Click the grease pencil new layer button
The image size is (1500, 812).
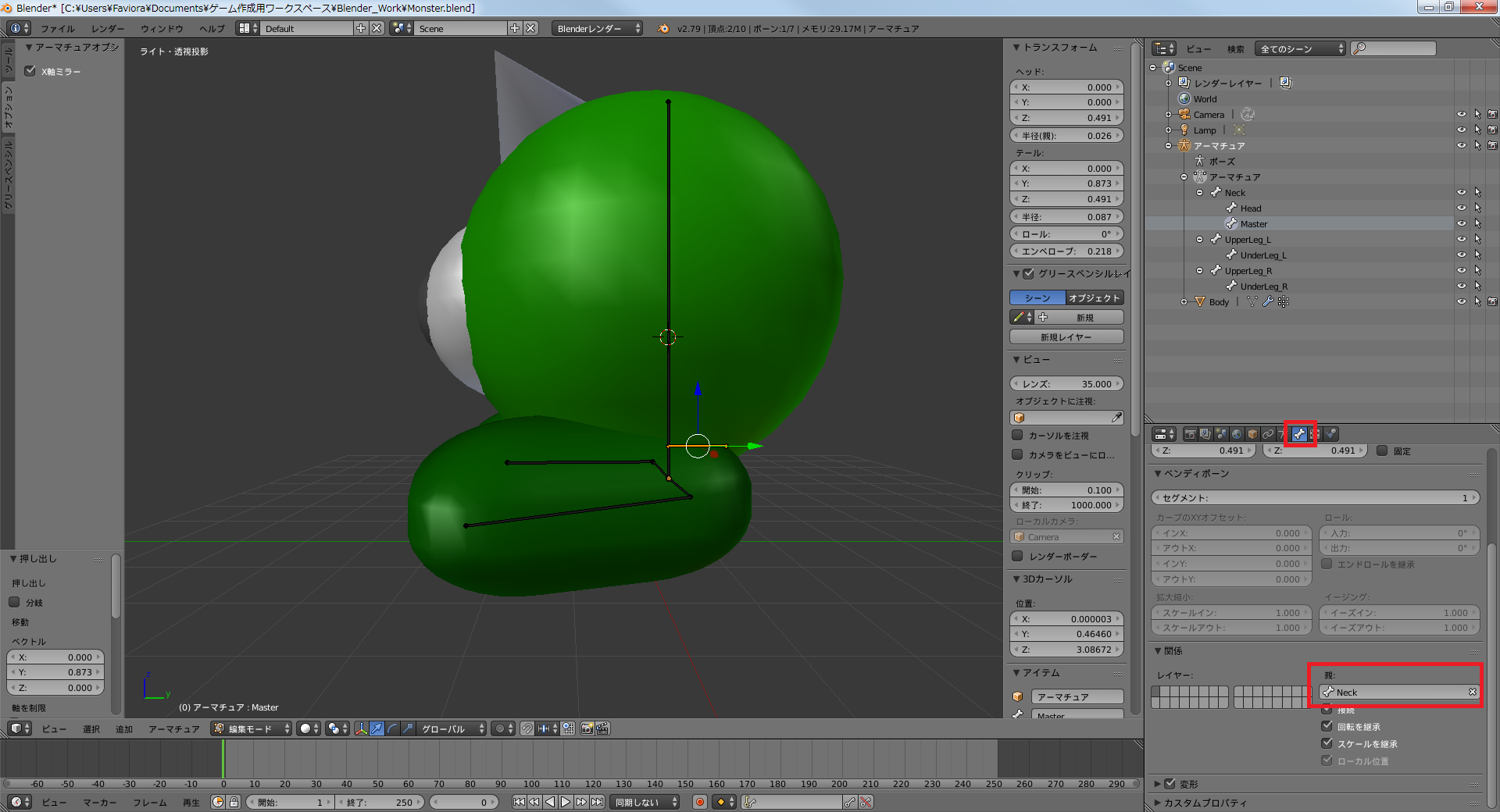tap(1066, 337)
